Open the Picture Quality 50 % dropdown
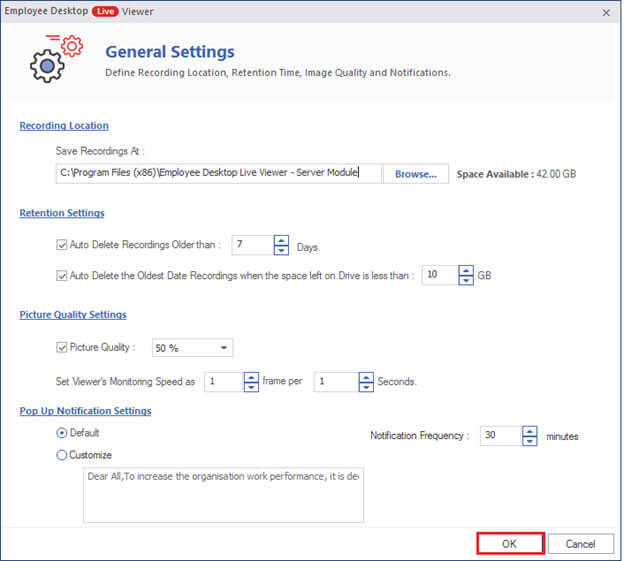 tap(192, 348)
